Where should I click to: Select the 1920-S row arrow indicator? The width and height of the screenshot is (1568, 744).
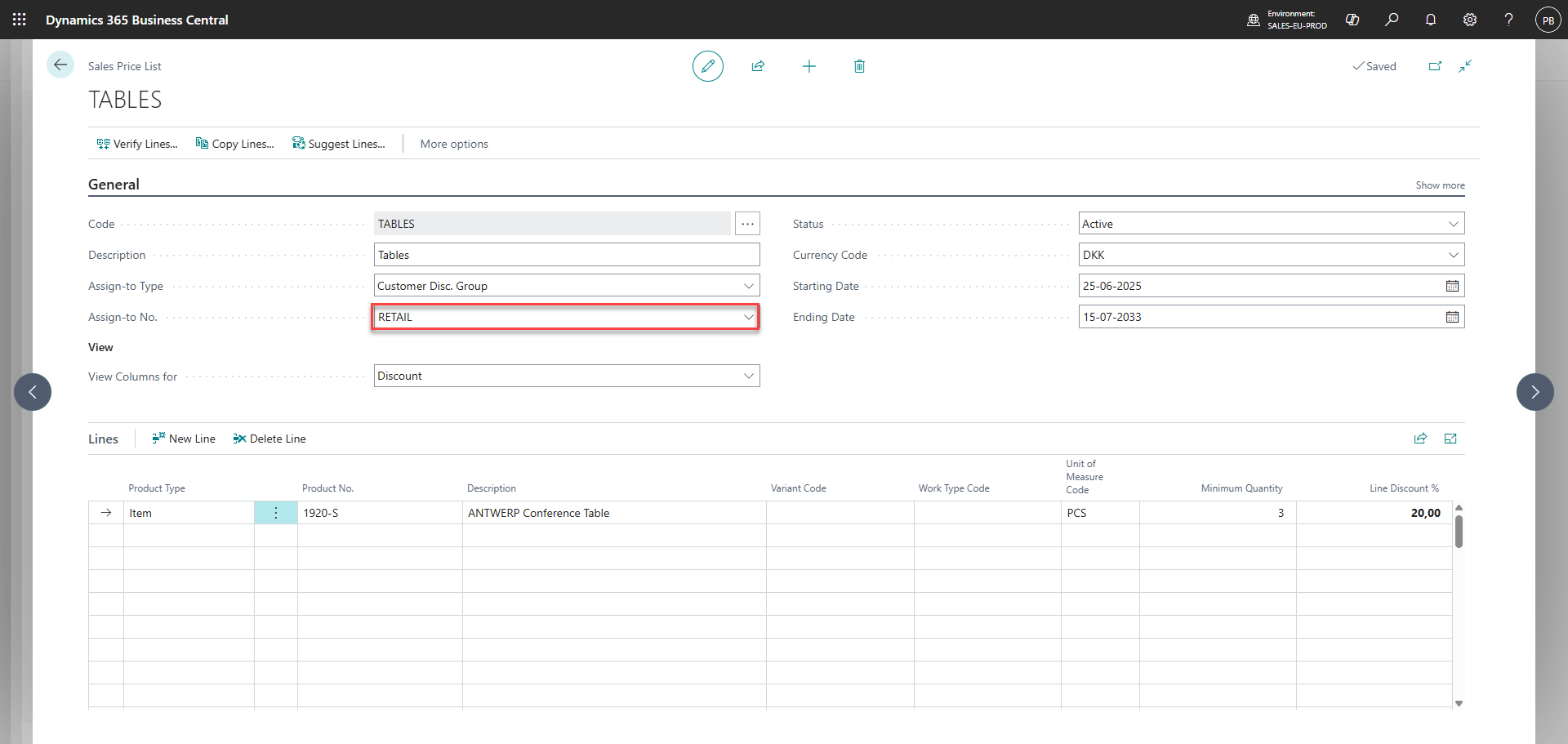pos(106,513)
